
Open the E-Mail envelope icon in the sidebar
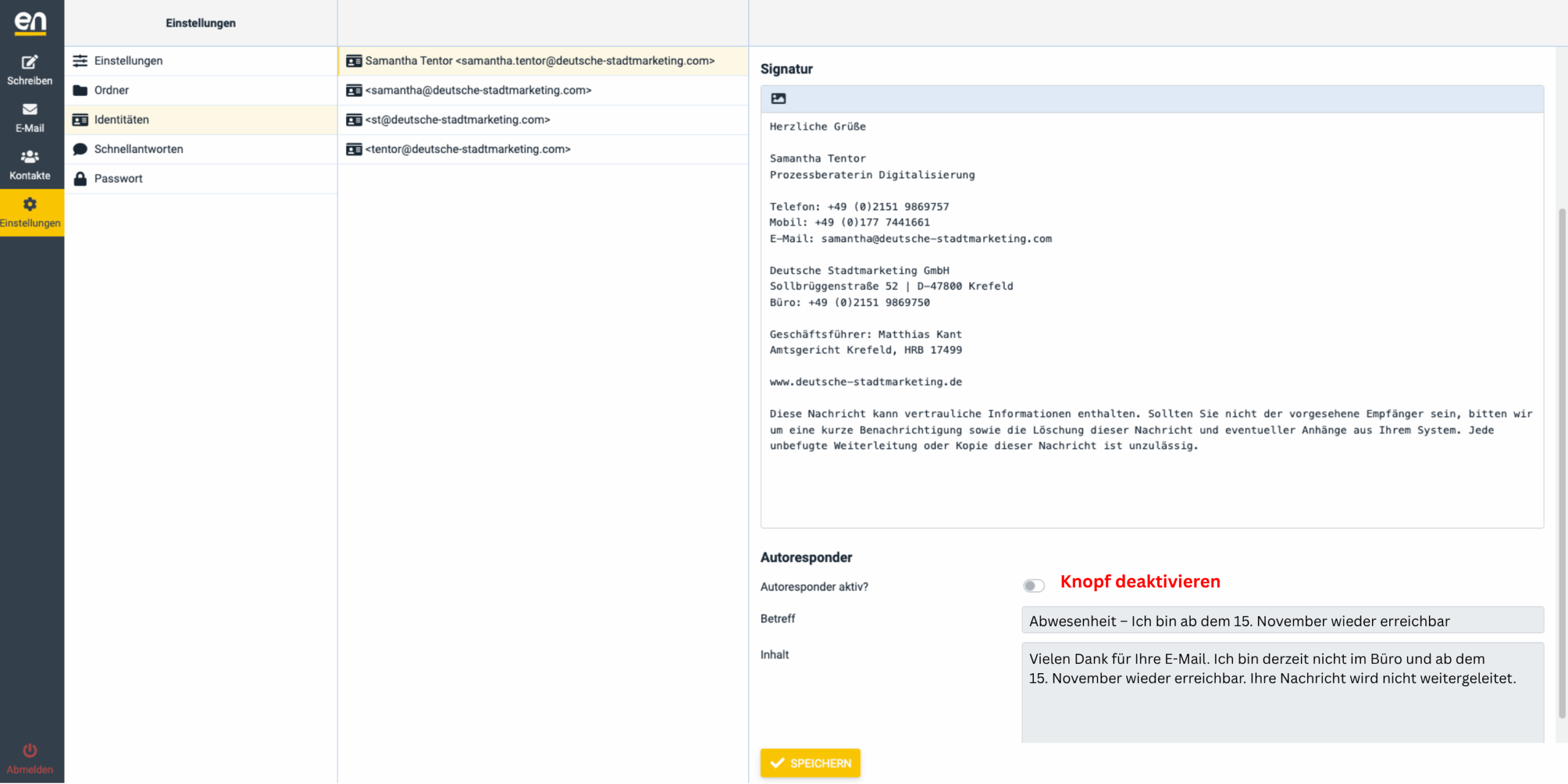tap(29, 109)
